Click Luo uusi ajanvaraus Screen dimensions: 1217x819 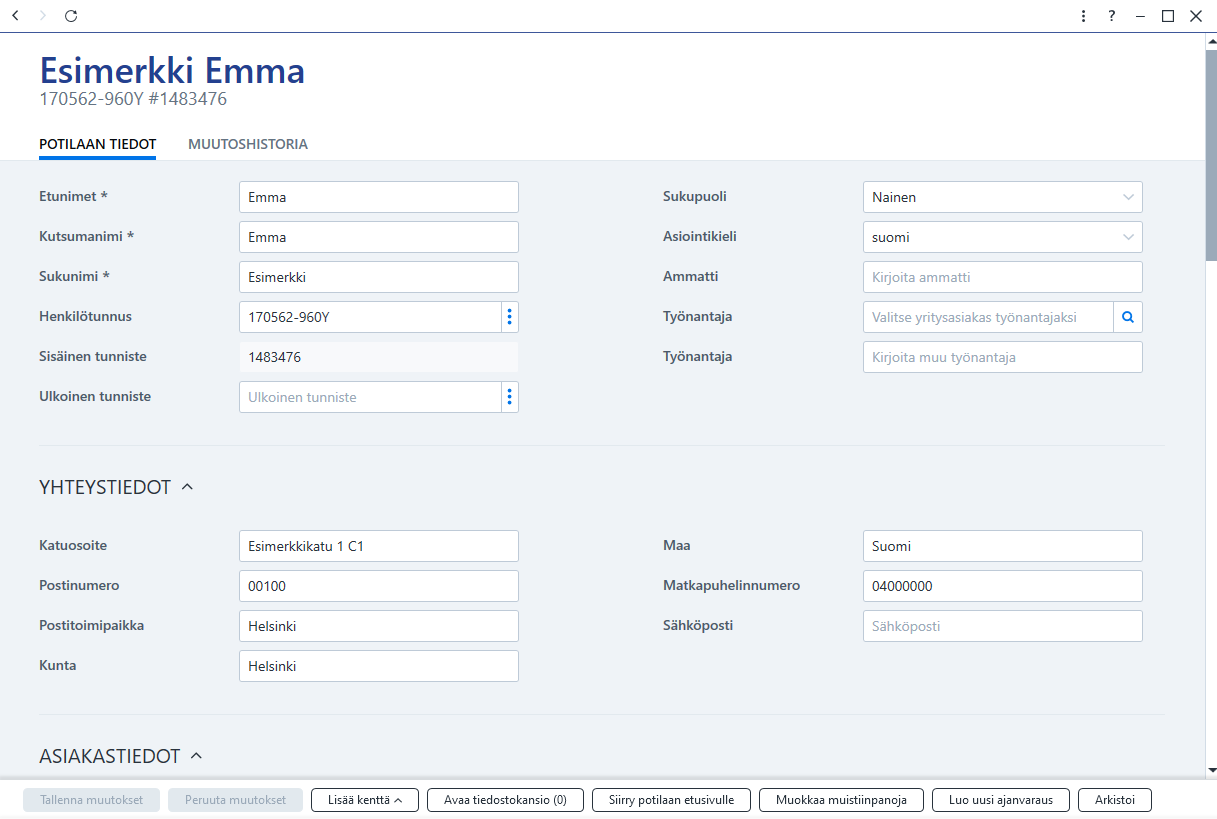coord(1001,800)
